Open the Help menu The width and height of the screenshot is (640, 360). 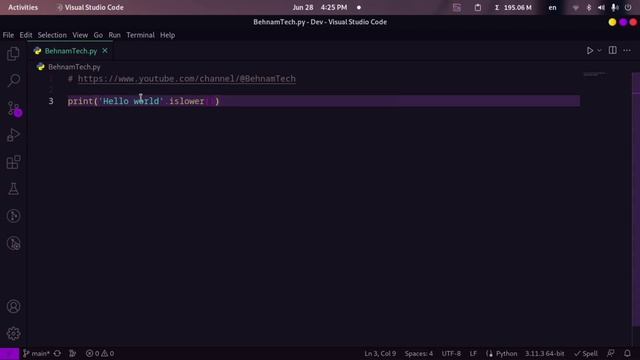(167, 35)
